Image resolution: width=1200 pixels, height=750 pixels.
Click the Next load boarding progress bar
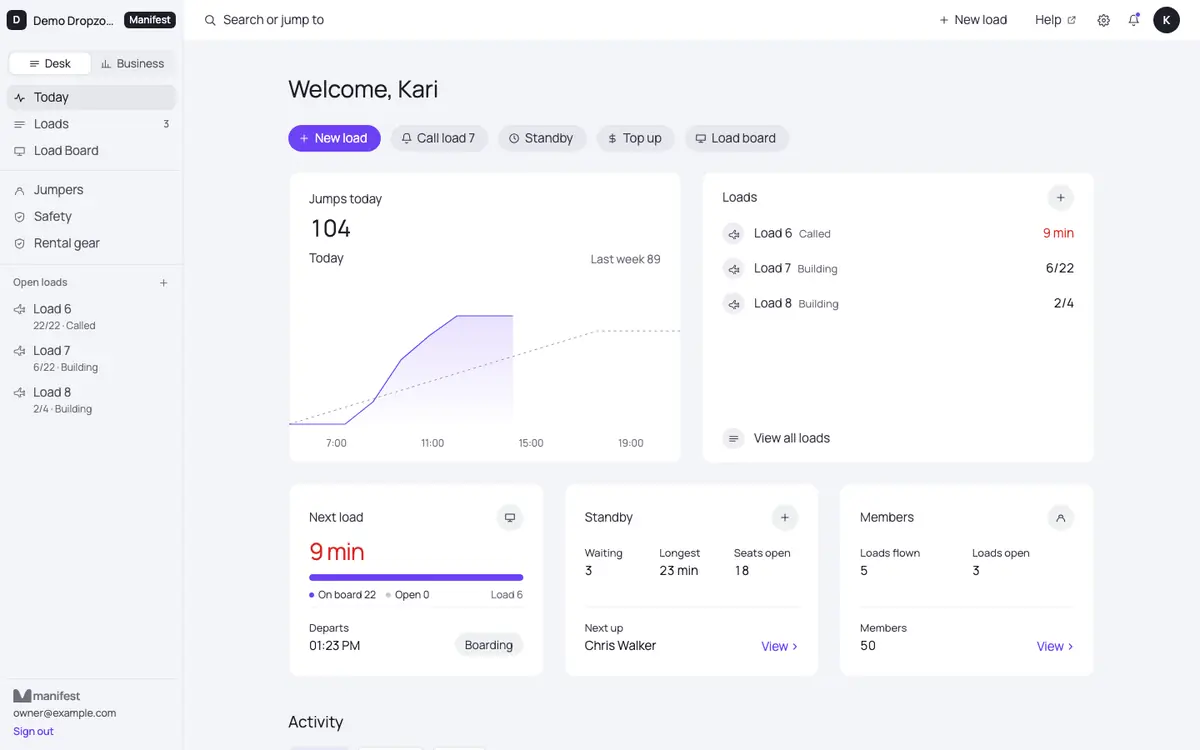point(416,577)
